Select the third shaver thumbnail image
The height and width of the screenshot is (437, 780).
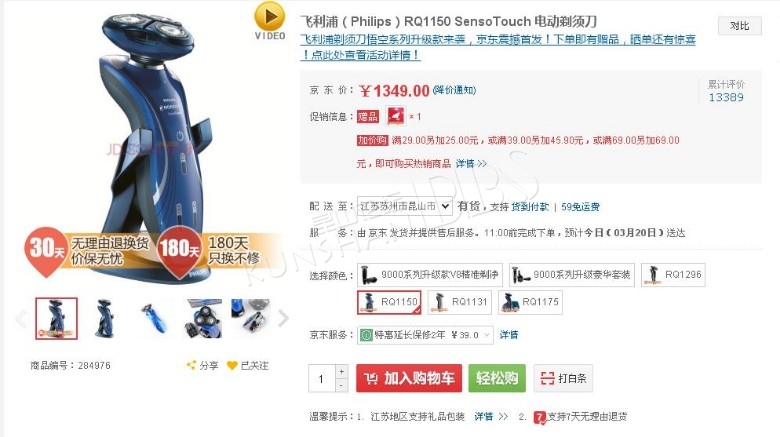click(154, 318)
